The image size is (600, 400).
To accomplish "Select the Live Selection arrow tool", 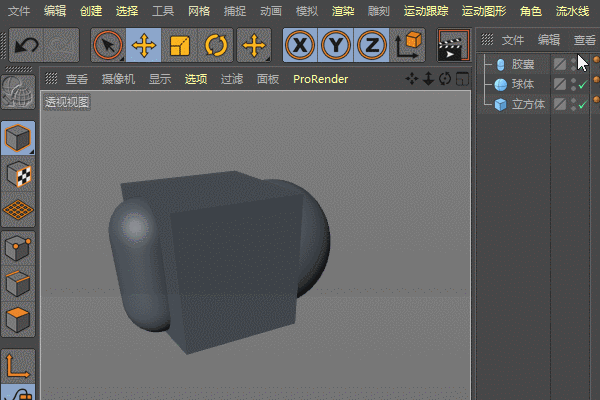I will (x=108, y=45).
